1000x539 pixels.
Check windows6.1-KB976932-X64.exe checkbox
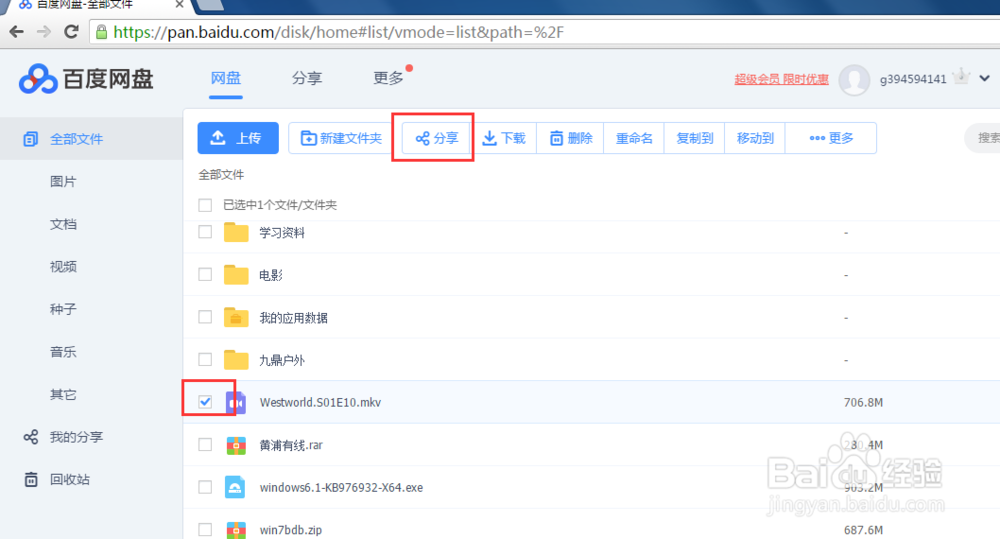coord(205,487)
